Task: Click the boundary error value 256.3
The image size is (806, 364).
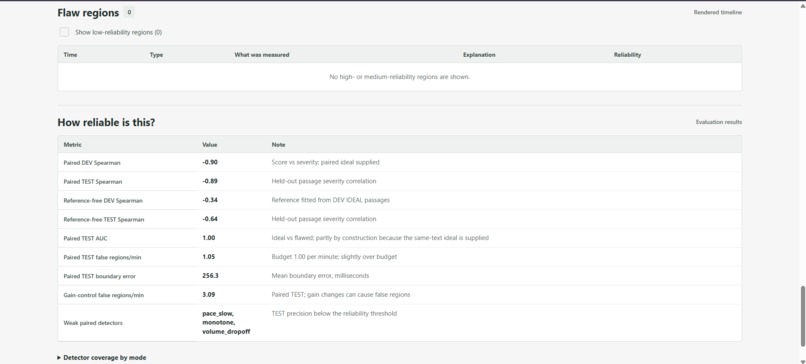Action: coord(210,276)
